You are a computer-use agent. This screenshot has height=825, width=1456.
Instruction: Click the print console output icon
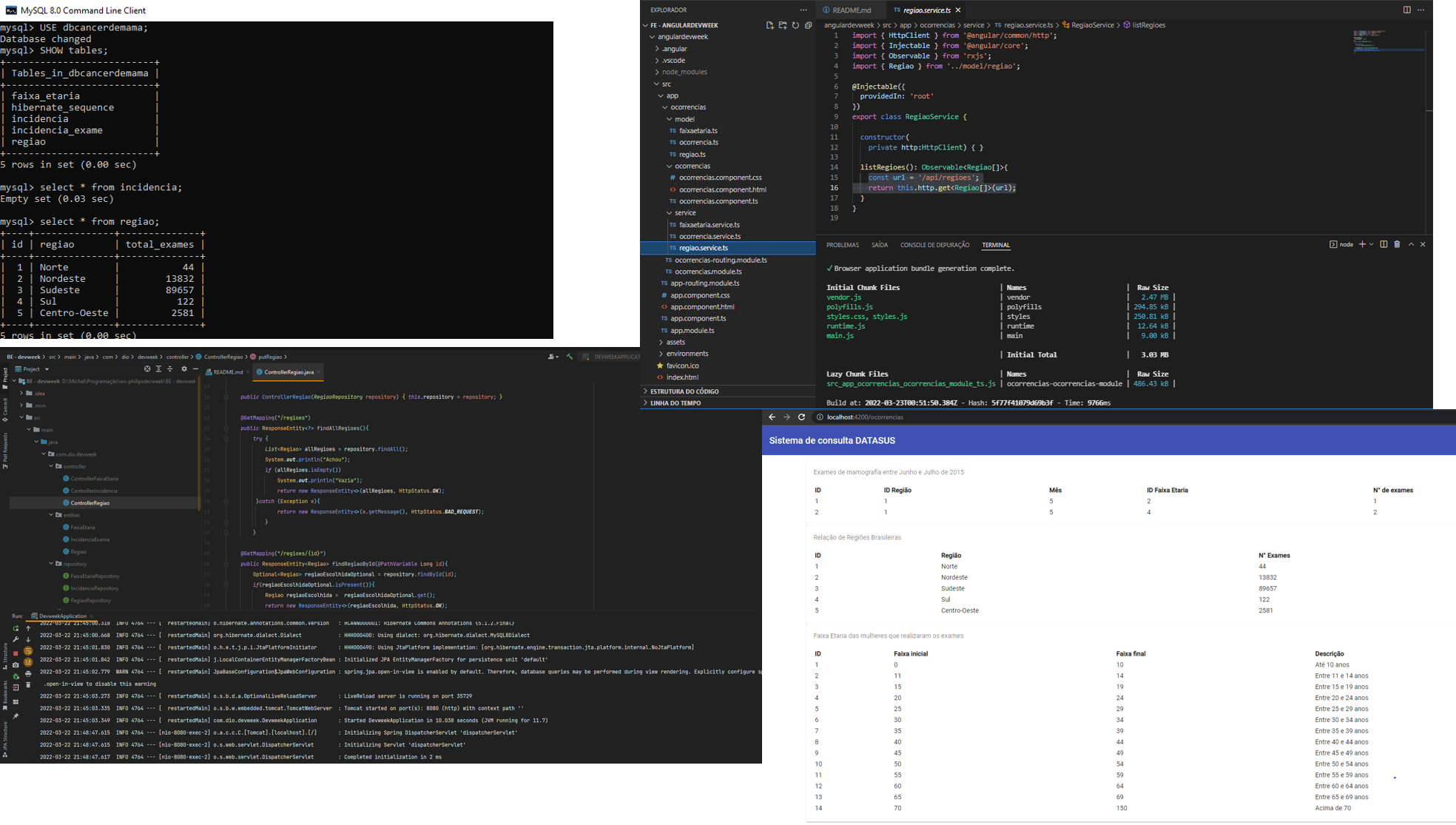tap(28, 674)
